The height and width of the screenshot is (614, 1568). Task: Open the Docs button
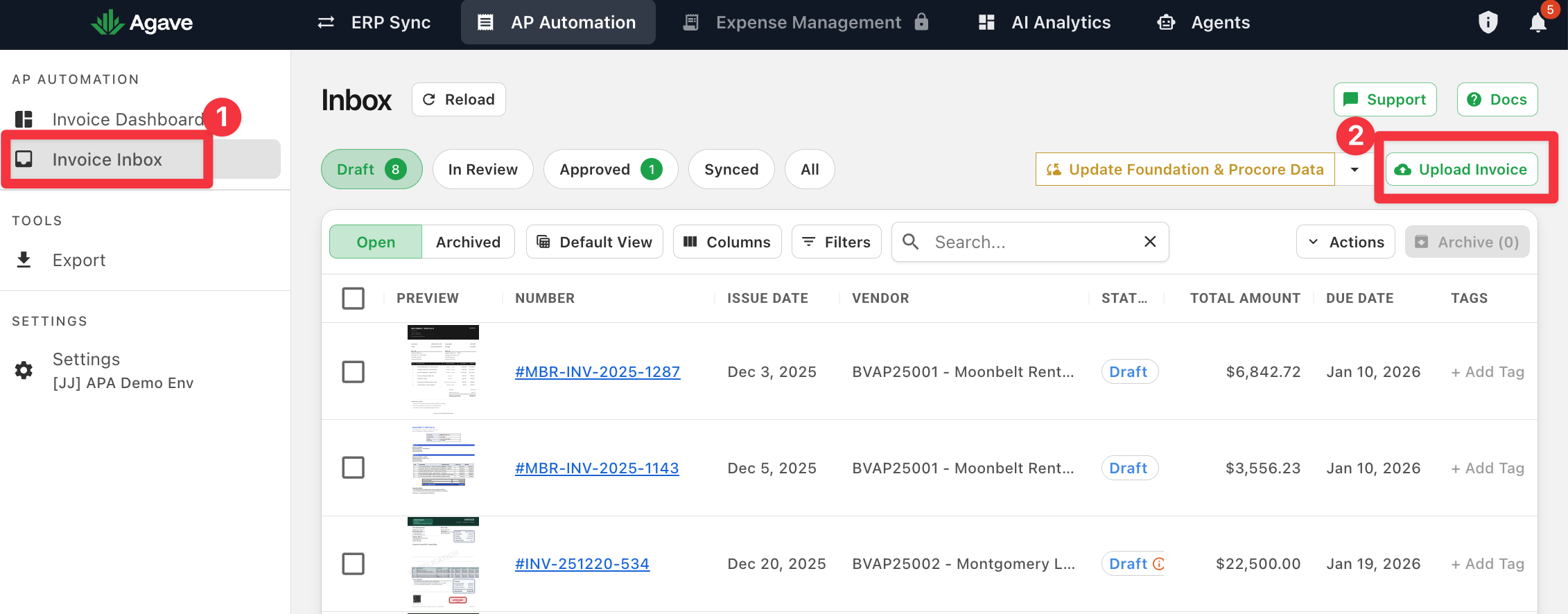pyautogui.click(x=1497, y=100)
